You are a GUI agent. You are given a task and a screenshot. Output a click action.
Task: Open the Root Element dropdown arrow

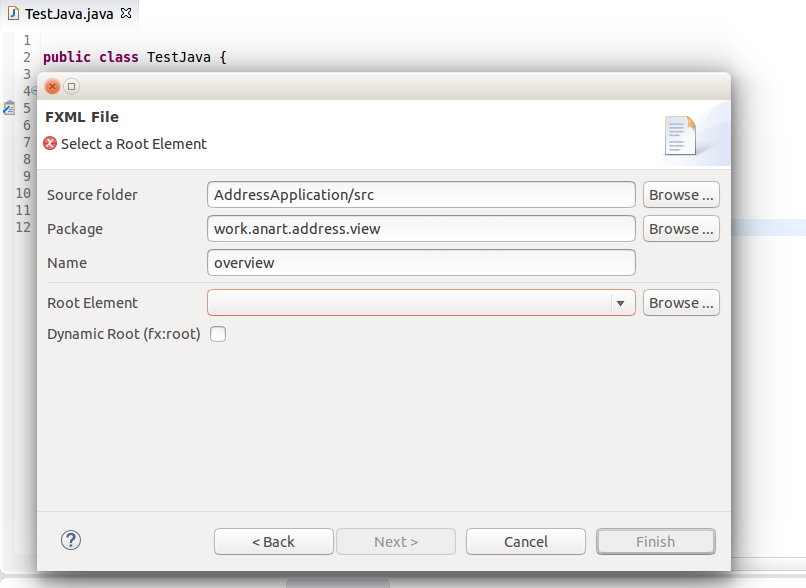point(620,303)
